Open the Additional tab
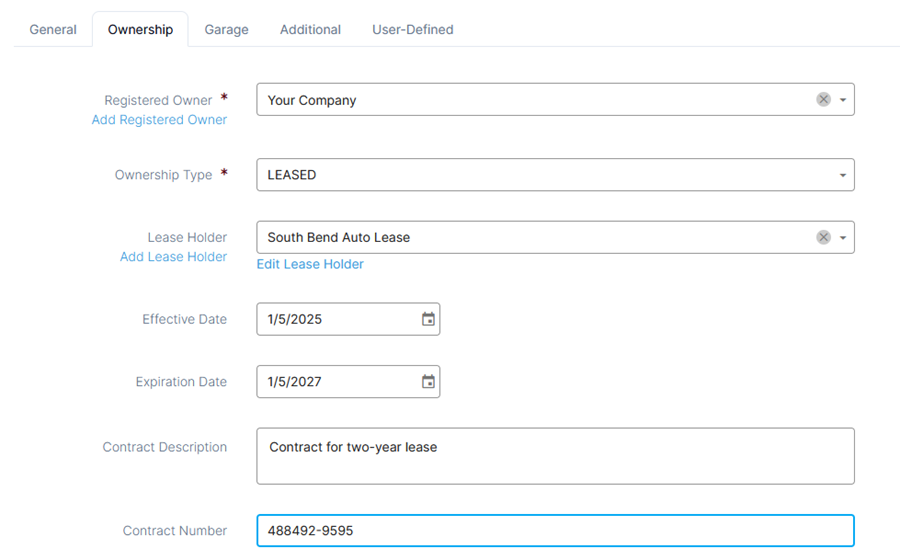The image size is (900, 560). 310,29
